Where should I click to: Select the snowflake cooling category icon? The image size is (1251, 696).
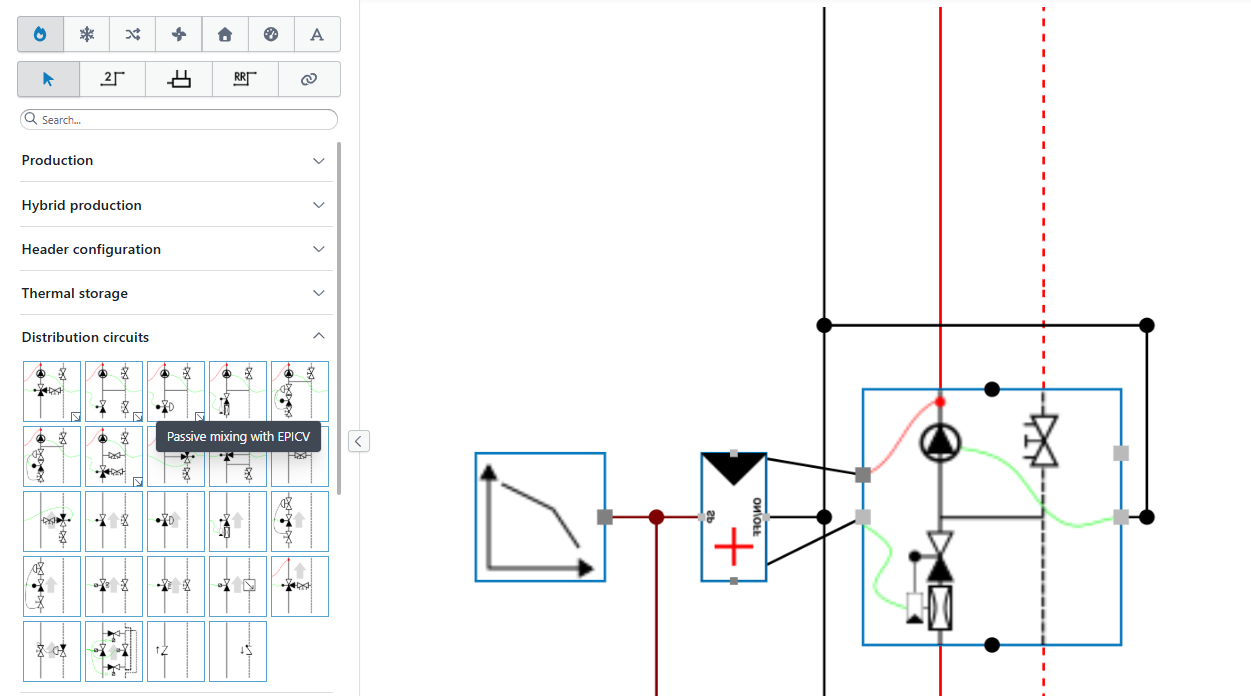coord(87,34)
